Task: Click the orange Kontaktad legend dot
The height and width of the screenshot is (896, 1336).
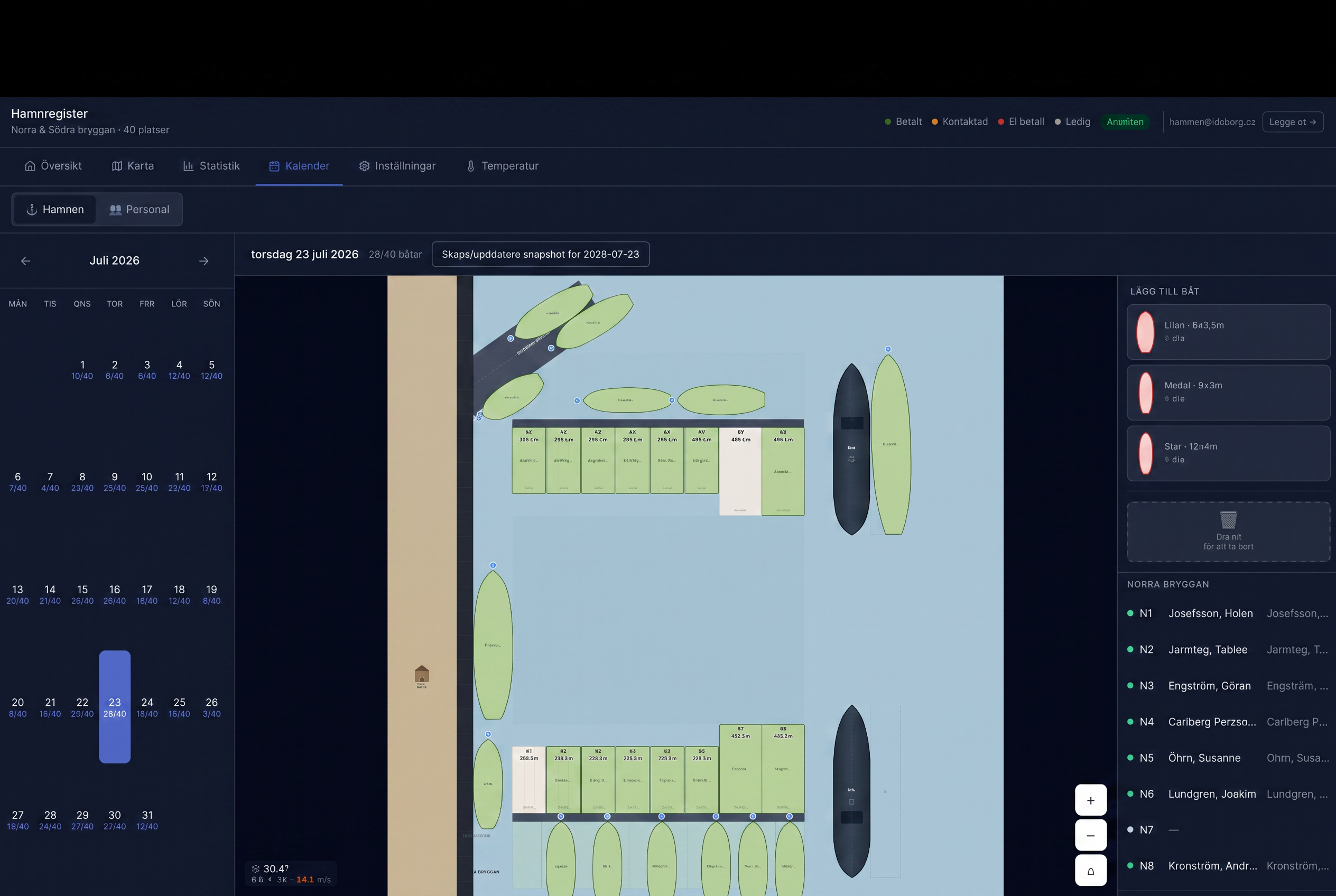Action: pyautogui.click(x=935, y=122)
